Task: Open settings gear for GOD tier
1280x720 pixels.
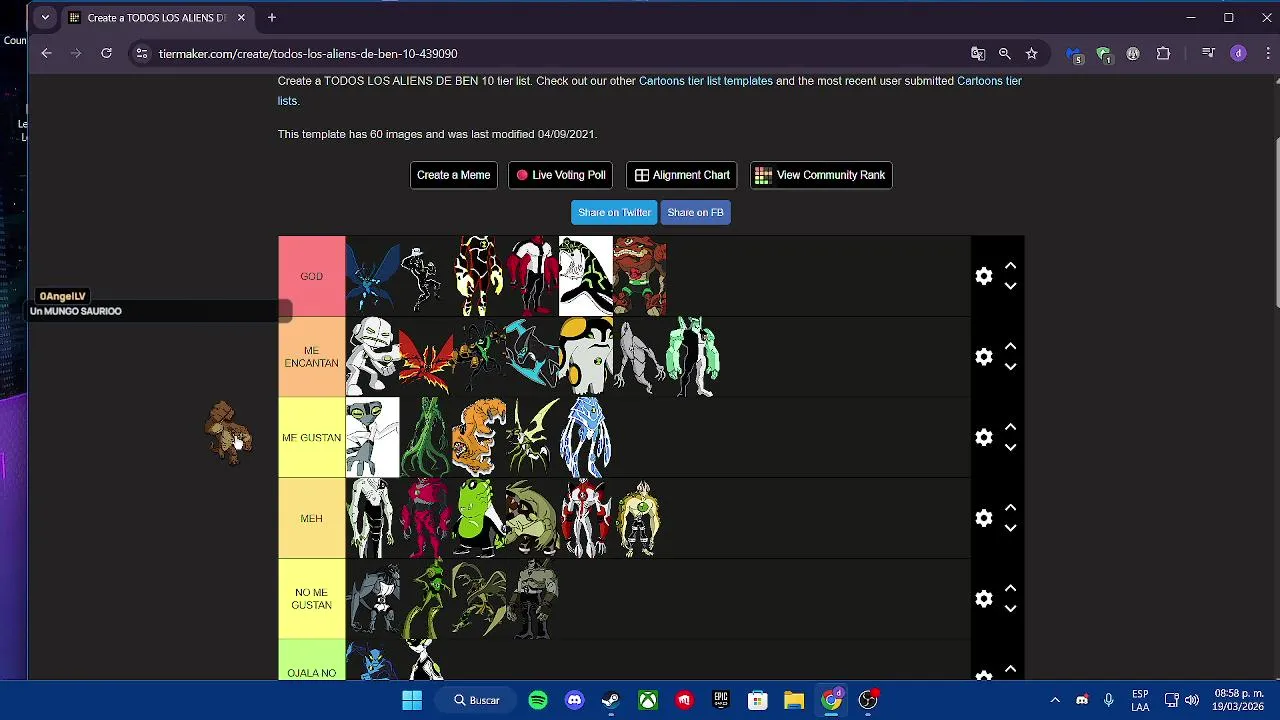Action: (984, 276)
